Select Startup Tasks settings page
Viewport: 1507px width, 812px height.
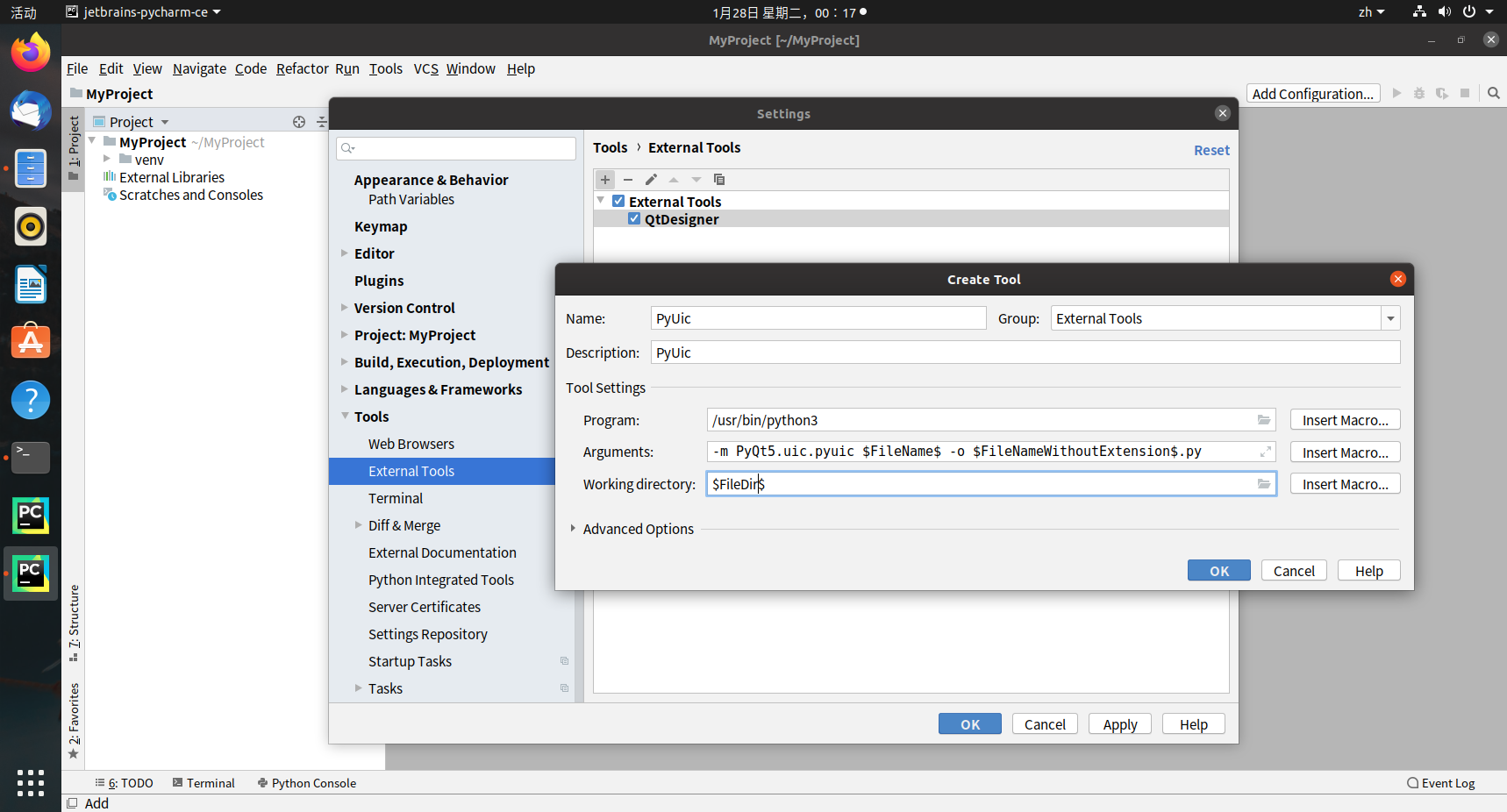coord(410,661)
